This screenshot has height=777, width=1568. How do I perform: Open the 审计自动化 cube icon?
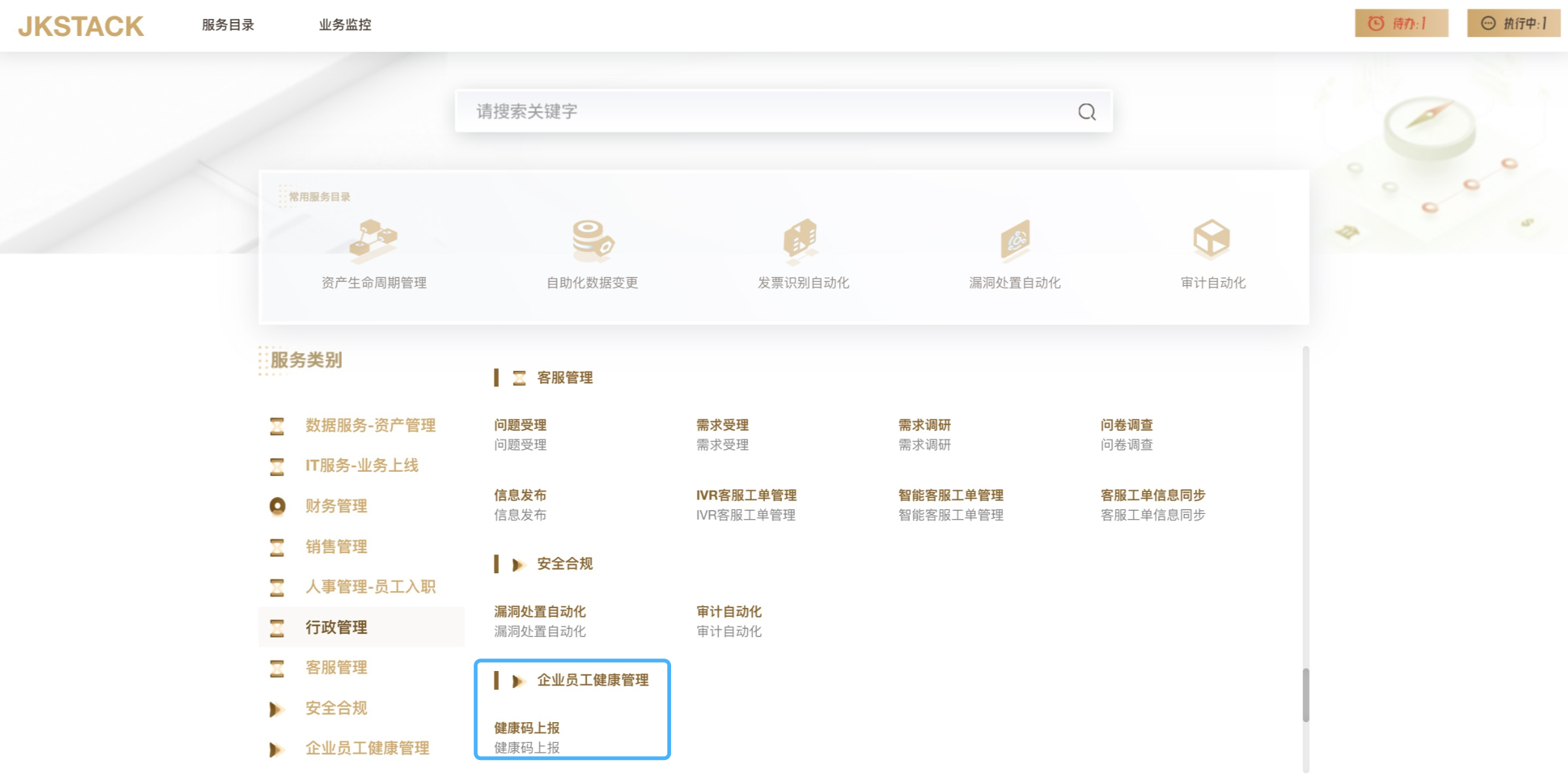coord(1212,239)
